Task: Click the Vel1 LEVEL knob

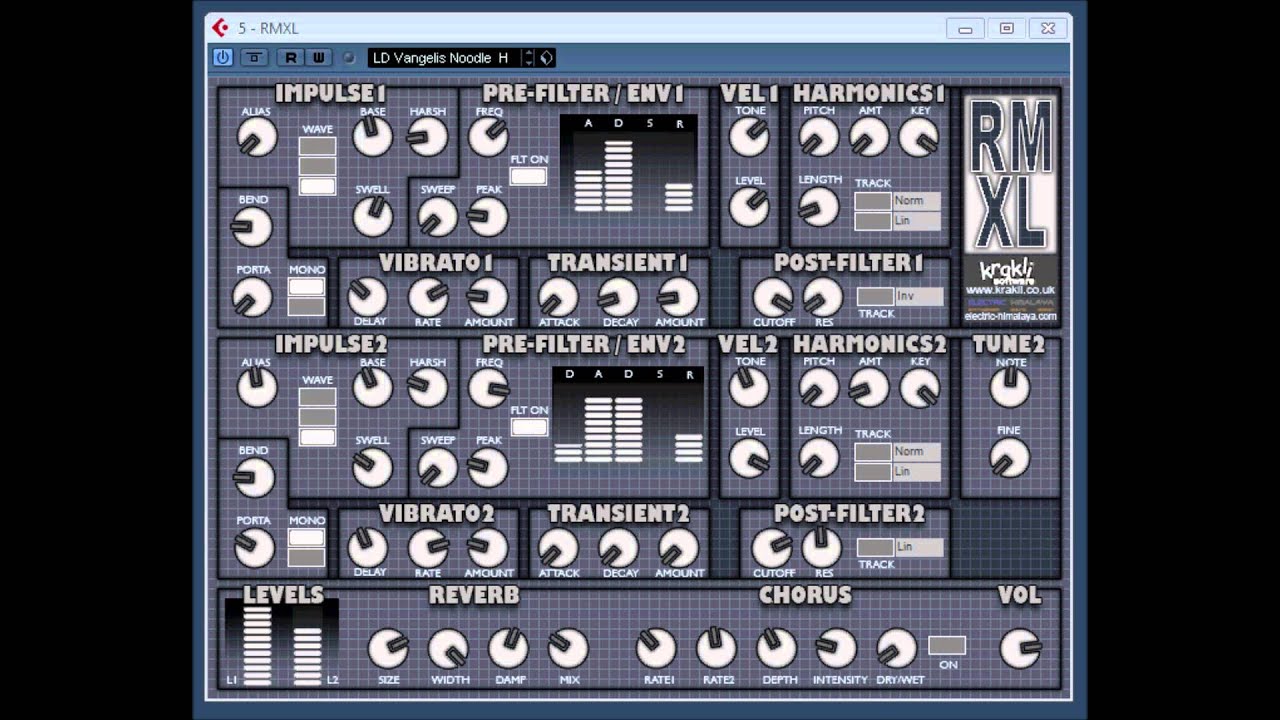Action: tap(749, 206)
